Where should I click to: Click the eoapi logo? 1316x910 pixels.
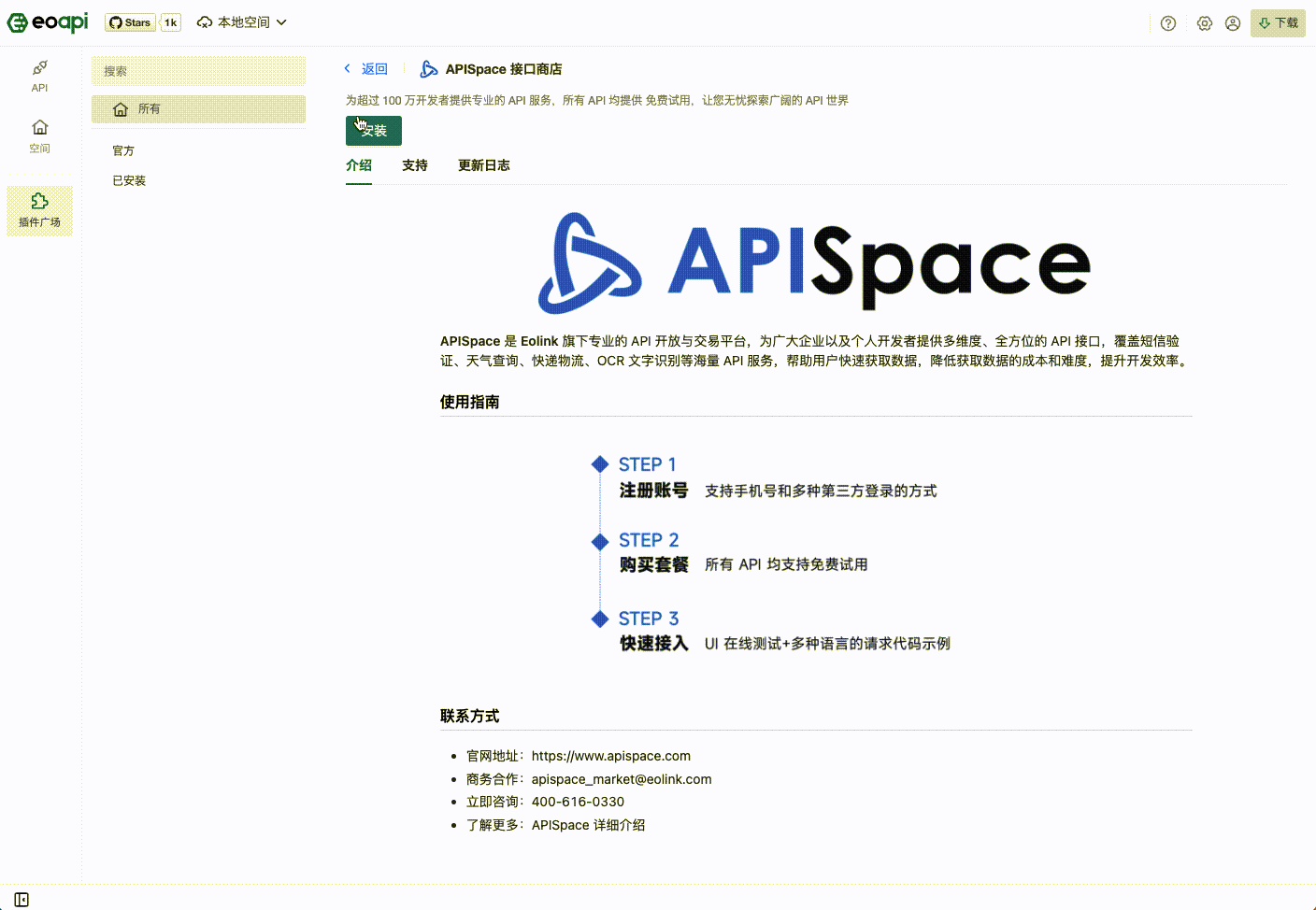pyautogui.click(x=48, y=22)
